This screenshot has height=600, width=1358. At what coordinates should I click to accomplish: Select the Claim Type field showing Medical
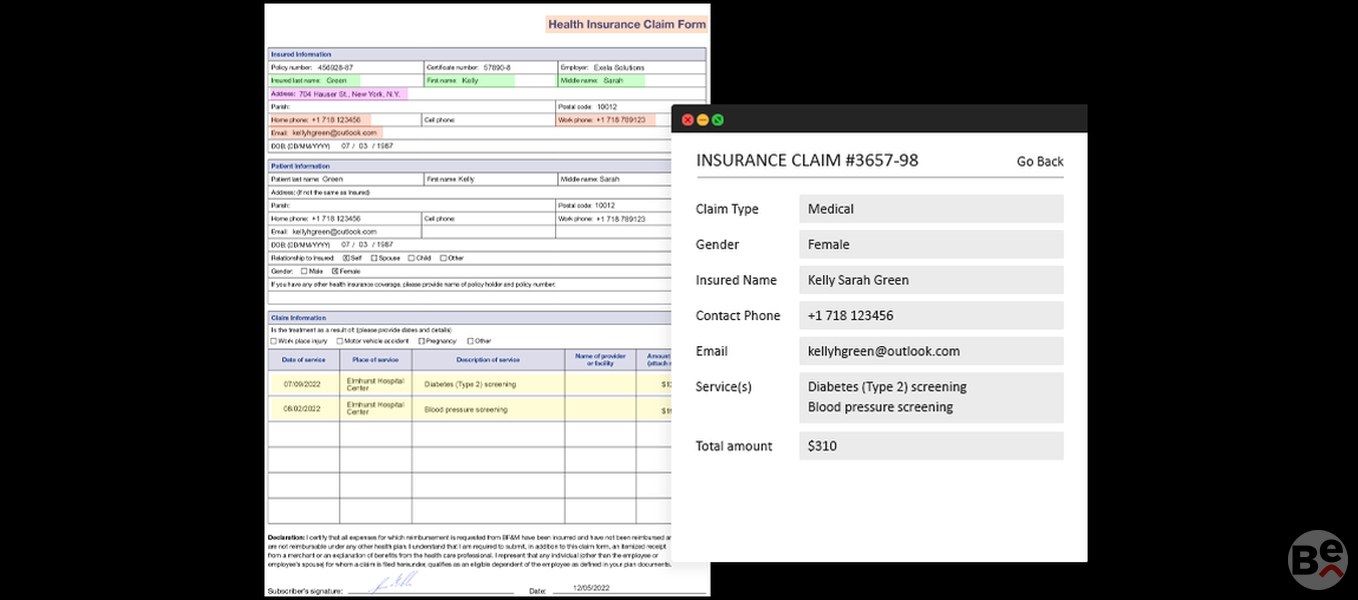[931, 209]
